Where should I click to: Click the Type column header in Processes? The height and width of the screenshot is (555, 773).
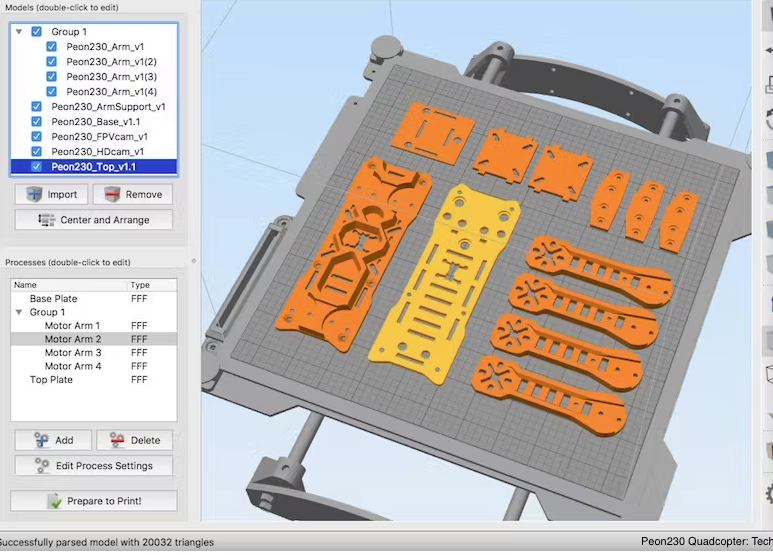(152, 285)
